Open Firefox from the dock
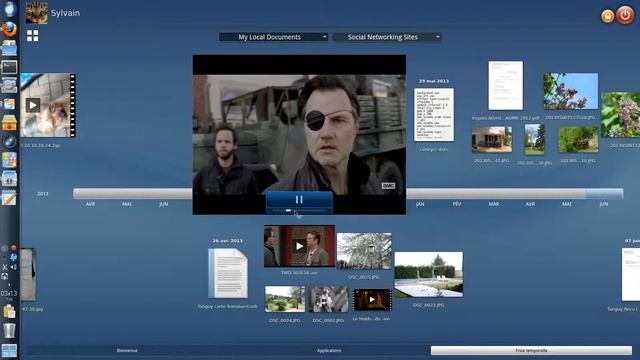Image resolution: width=640 pixels, height=360 pixels. (9, 29)
